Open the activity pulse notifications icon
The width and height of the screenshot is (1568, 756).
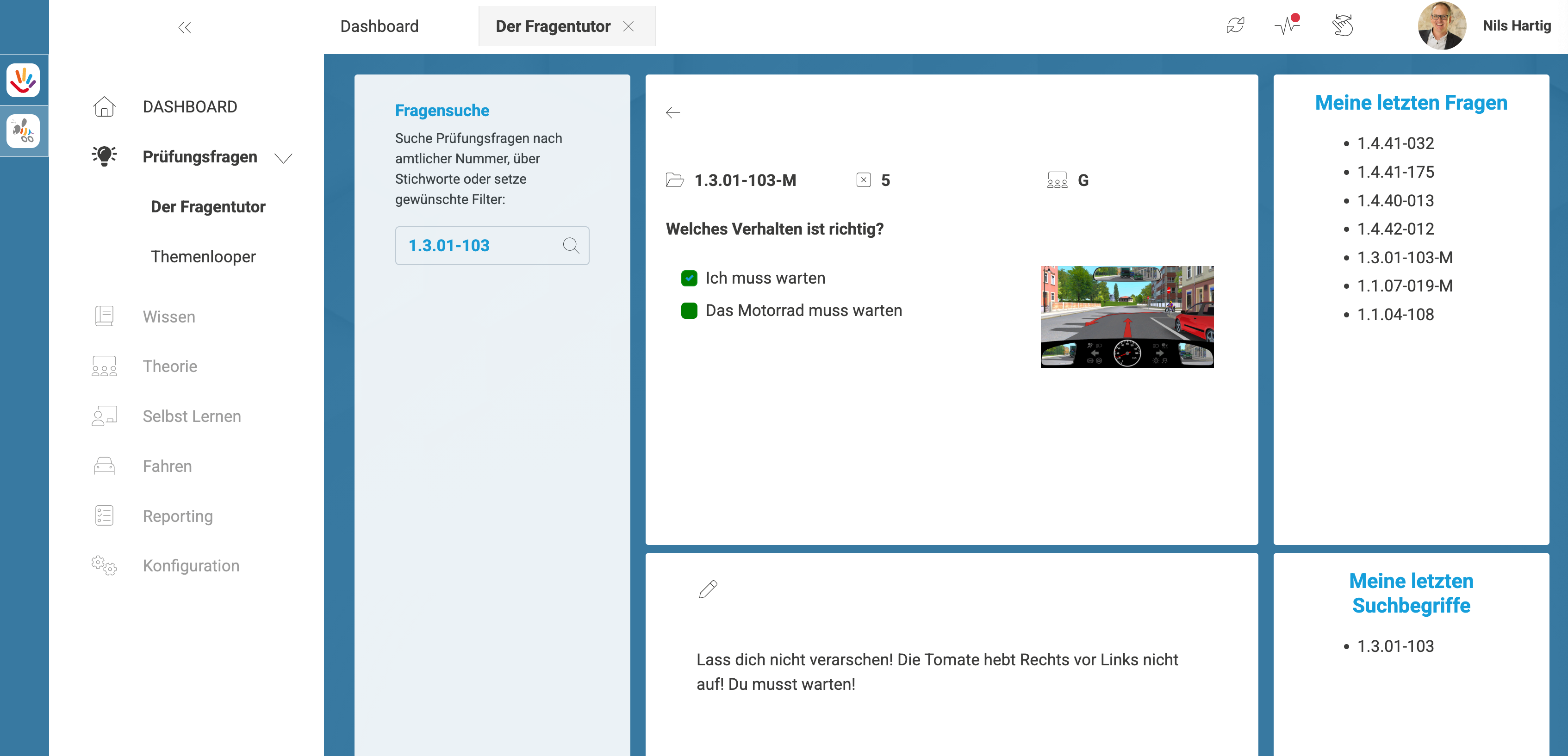click(1286, 25)
